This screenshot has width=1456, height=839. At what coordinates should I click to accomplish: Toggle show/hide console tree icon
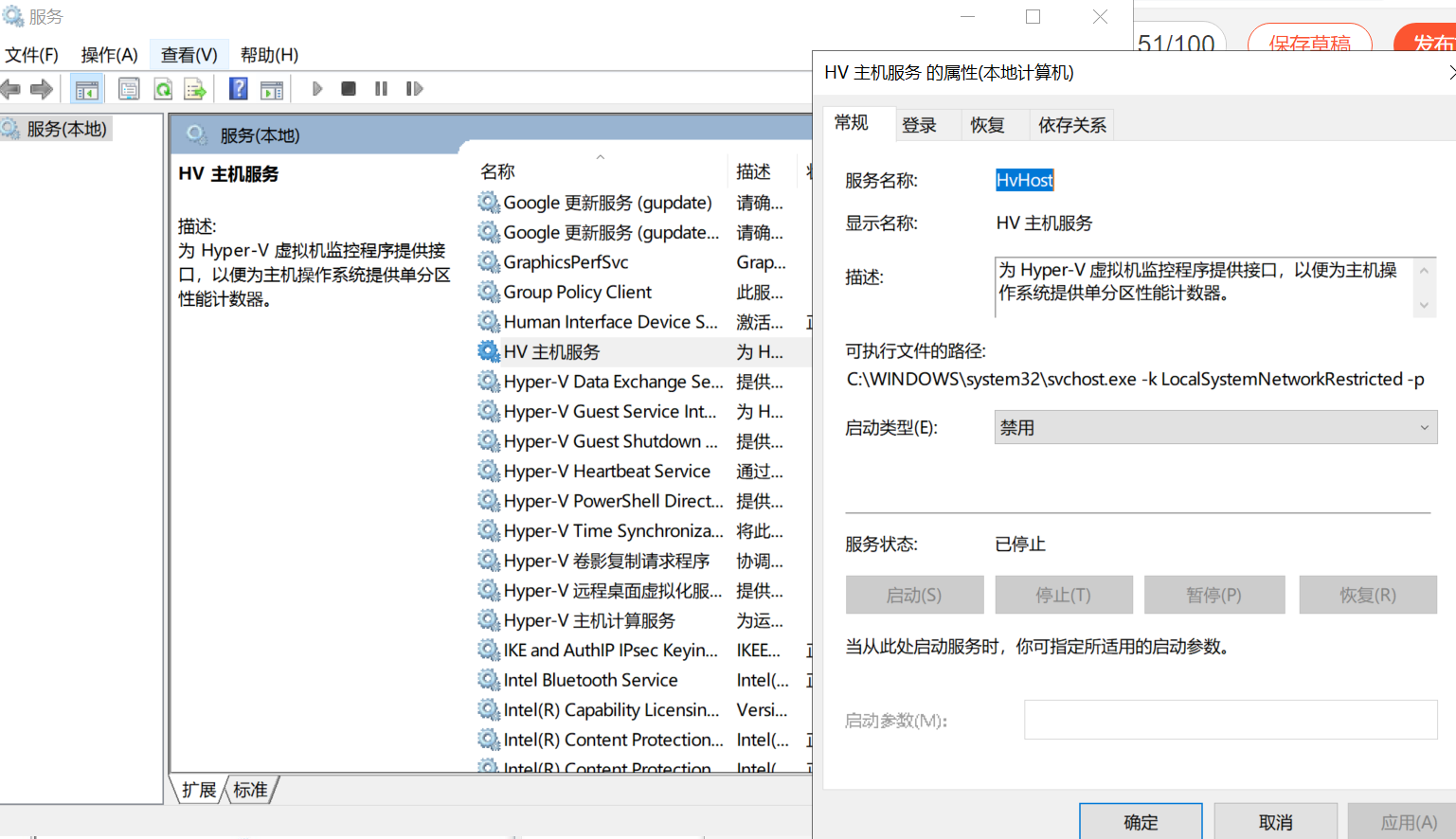point(87,89)
